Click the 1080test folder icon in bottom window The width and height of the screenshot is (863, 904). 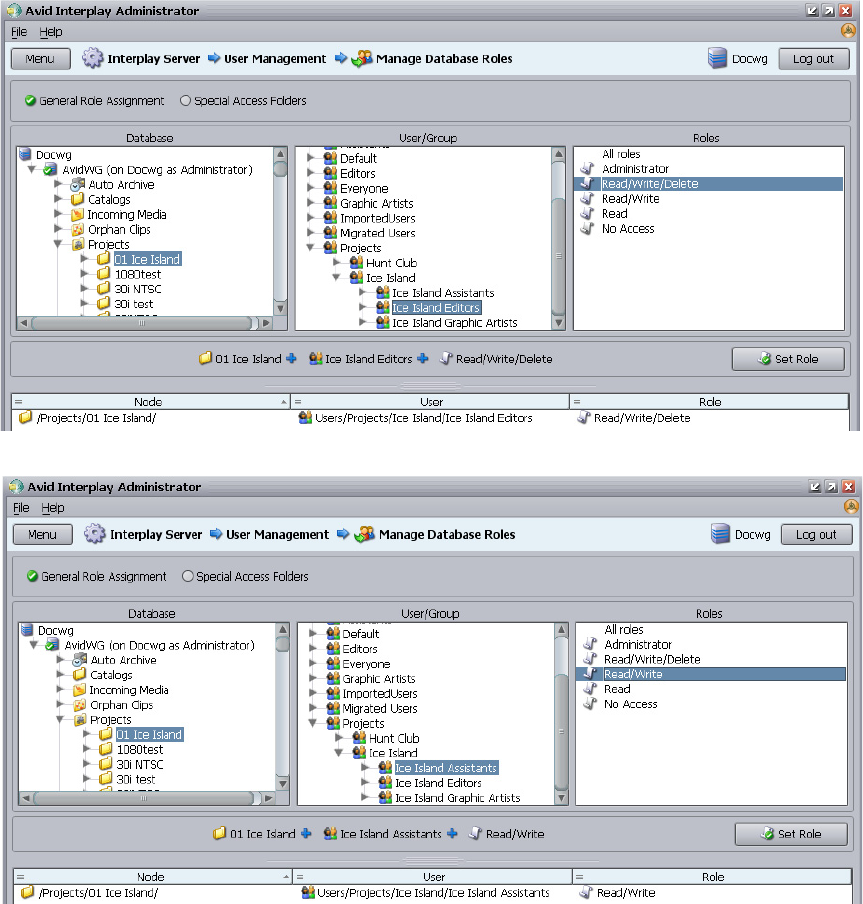pos(105,749)
